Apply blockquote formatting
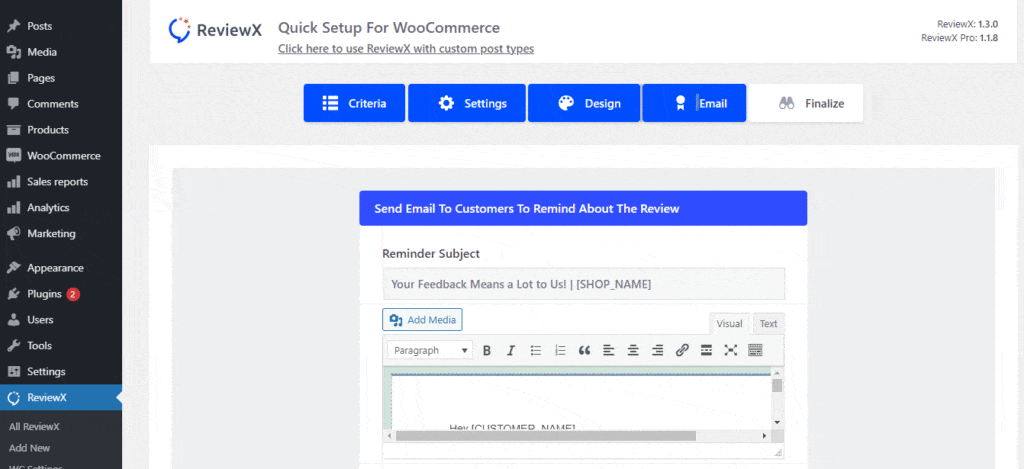Viewport: 1024px width, 469px height. pyautogui.click(x=584, y=351)
